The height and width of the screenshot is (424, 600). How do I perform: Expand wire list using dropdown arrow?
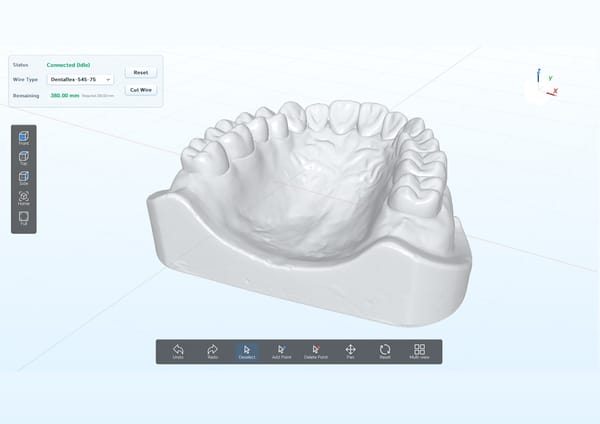pyautogui.click(x=108, y=80)
